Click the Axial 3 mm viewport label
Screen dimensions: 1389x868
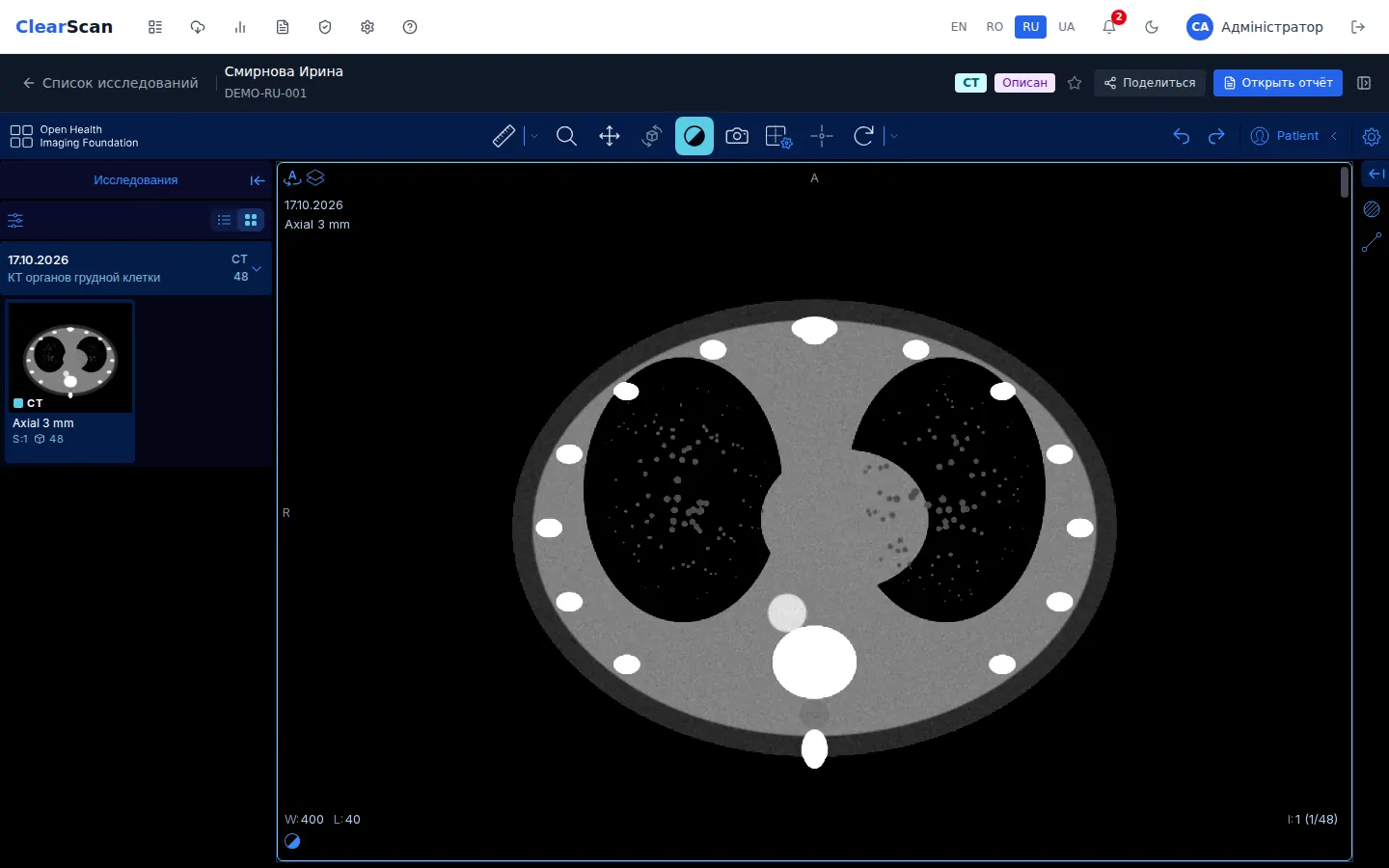click(317, 225)
